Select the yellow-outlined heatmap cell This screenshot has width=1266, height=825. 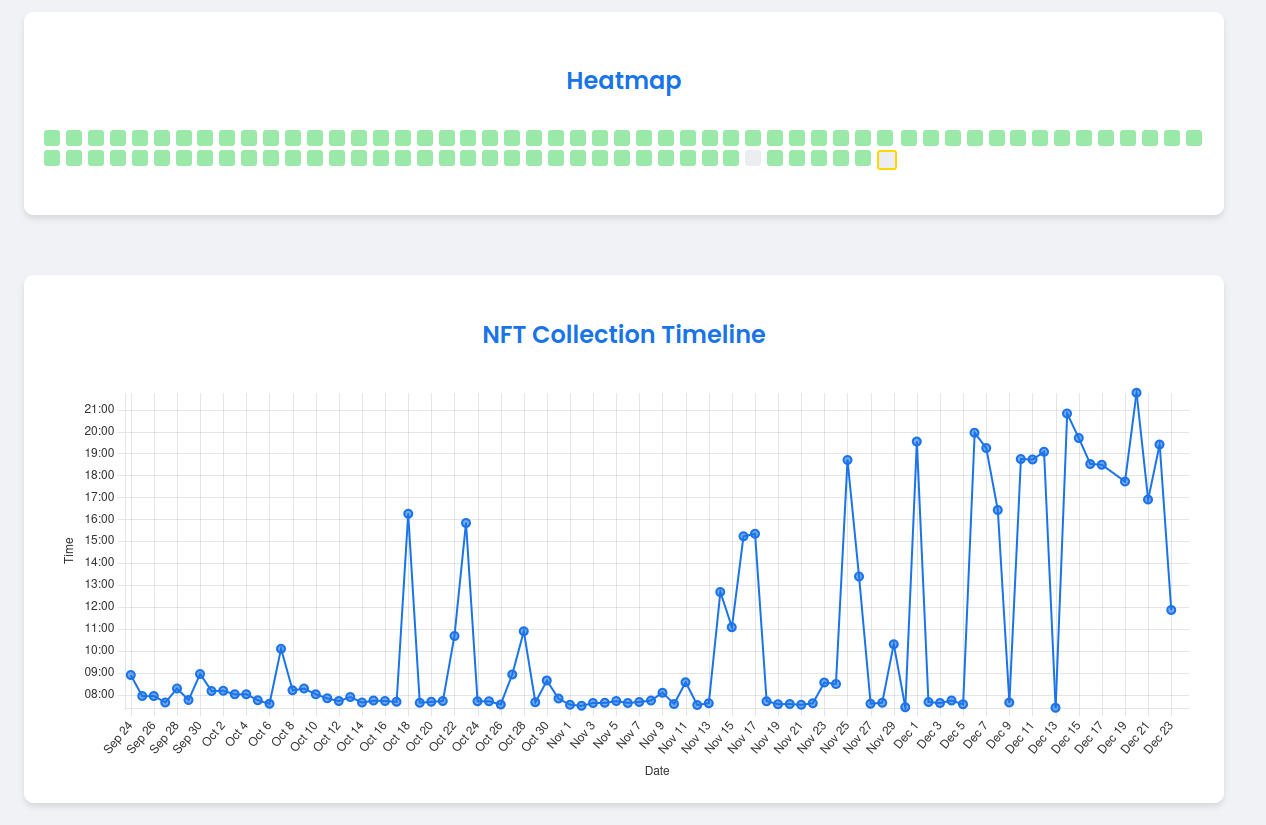(x=887, y=160)
